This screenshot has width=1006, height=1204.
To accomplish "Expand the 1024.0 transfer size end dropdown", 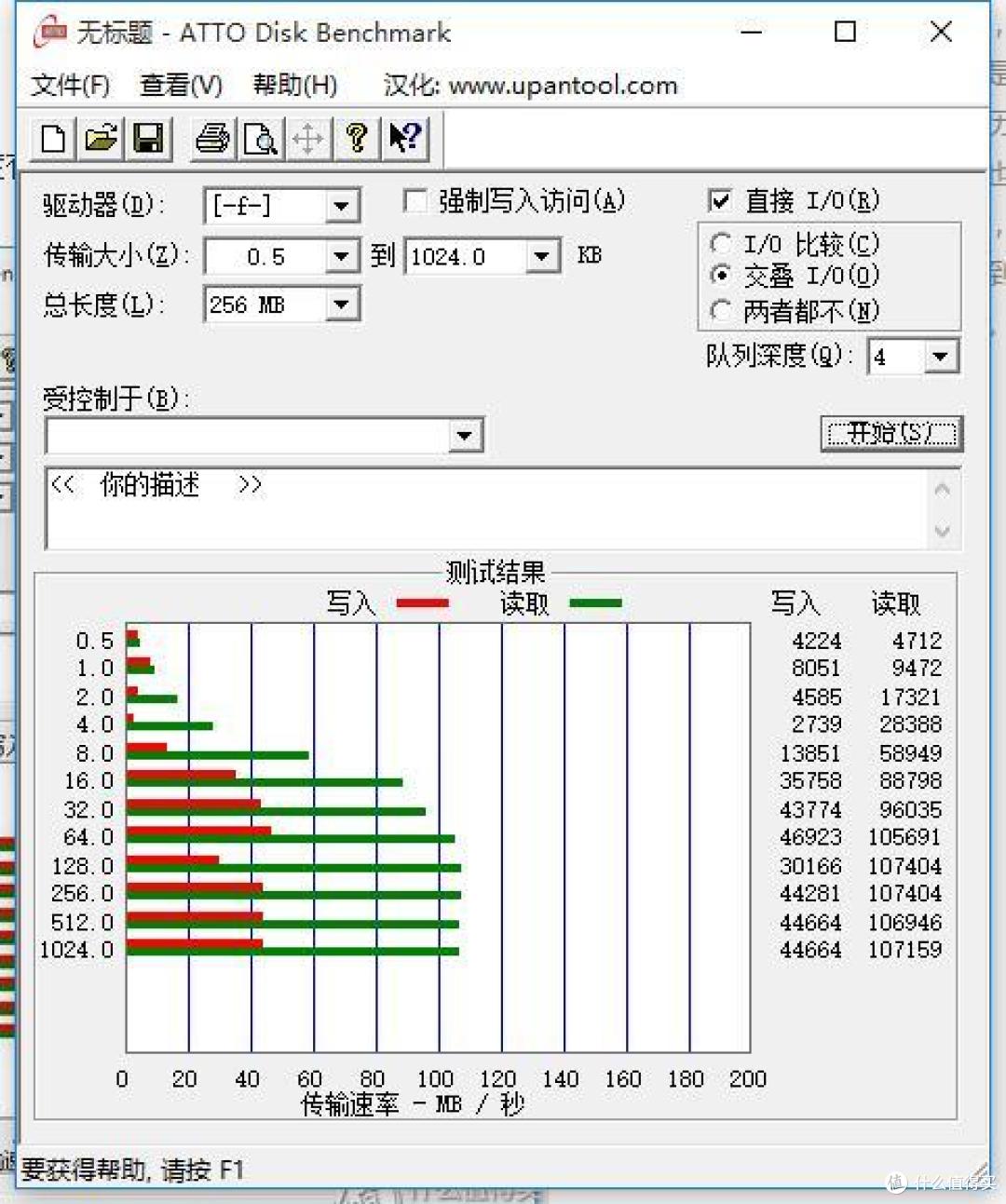I will (x=542, y=255).
